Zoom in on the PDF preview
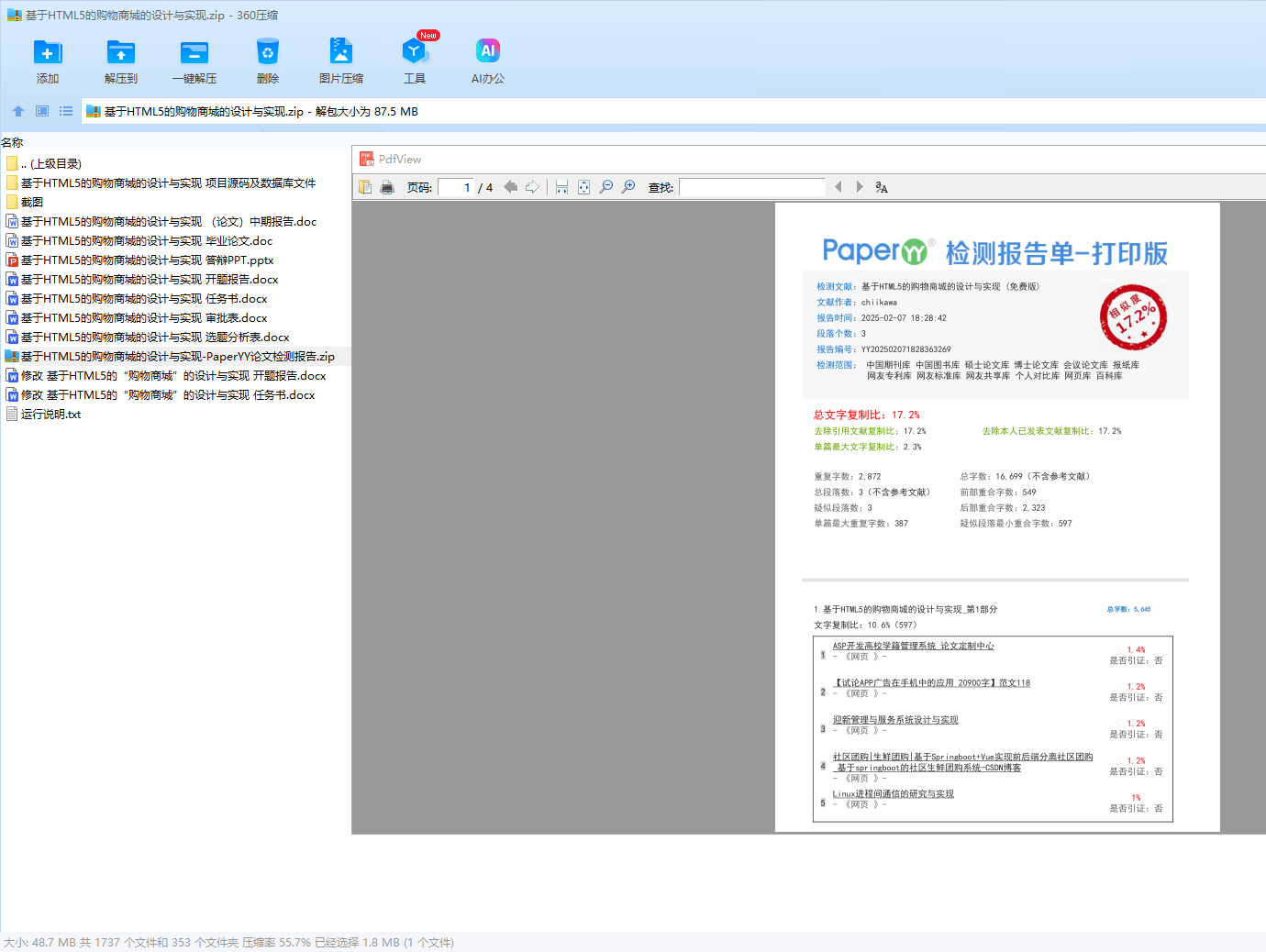This screenshot has height=952, width=1266. click(x=628, y=187)
